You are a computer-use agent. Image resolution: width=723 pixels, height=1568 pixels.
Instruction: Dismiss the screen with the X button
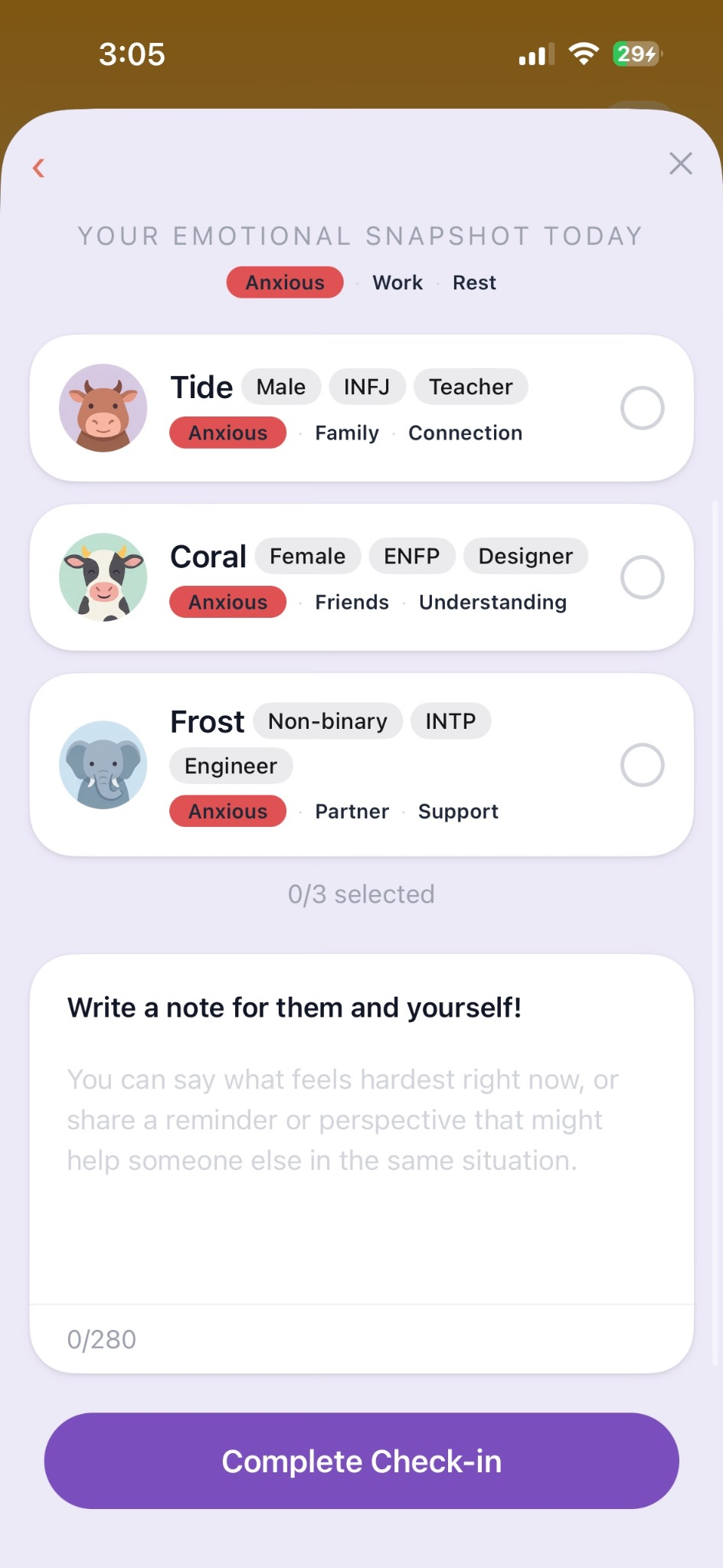pyautogui.click(x=680, y=163)
